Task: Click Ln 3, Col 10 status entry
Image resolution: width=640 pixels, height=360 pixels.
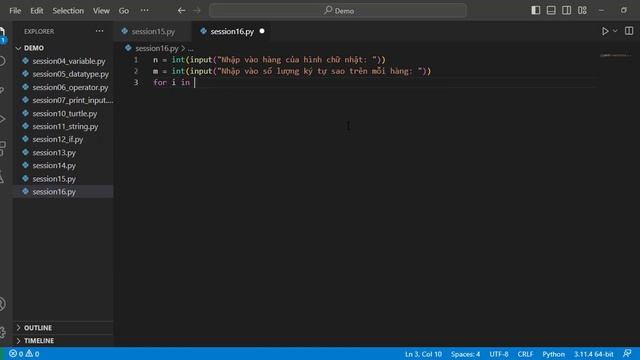Action: tap(423, 354)
